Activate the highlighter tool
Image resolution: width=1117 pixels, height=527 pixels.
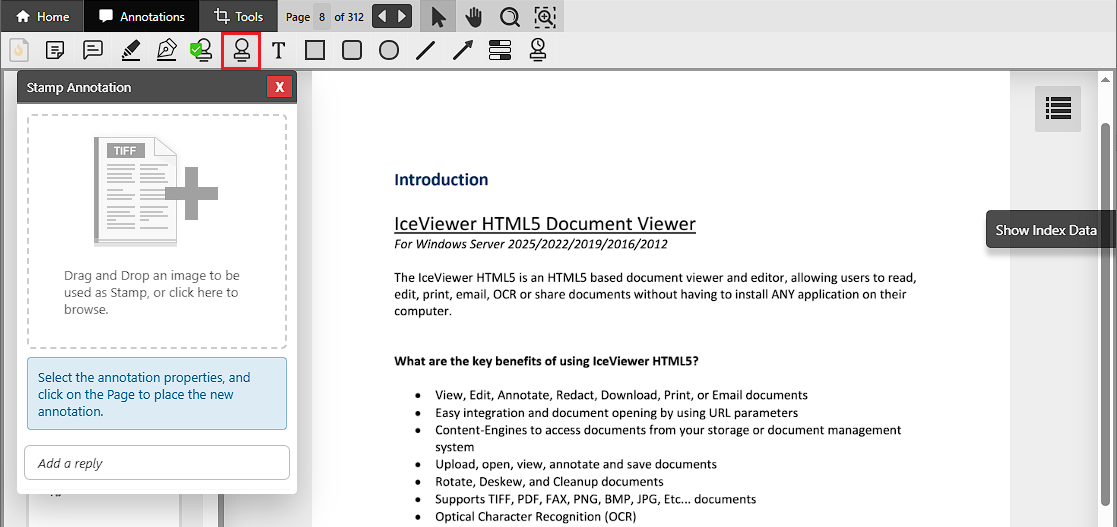pyautogui.click(x=130, y=50)
